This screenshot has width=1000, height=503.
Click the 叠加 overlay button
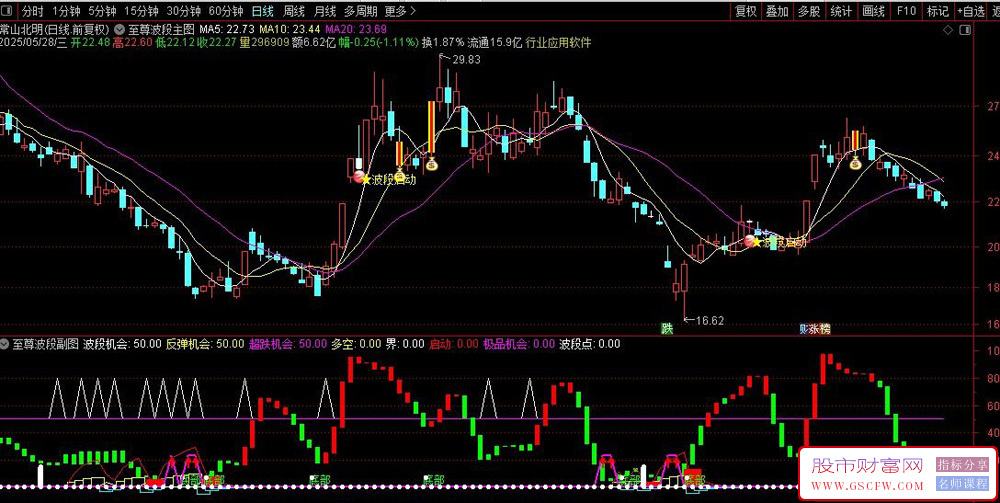click(777, 11)
